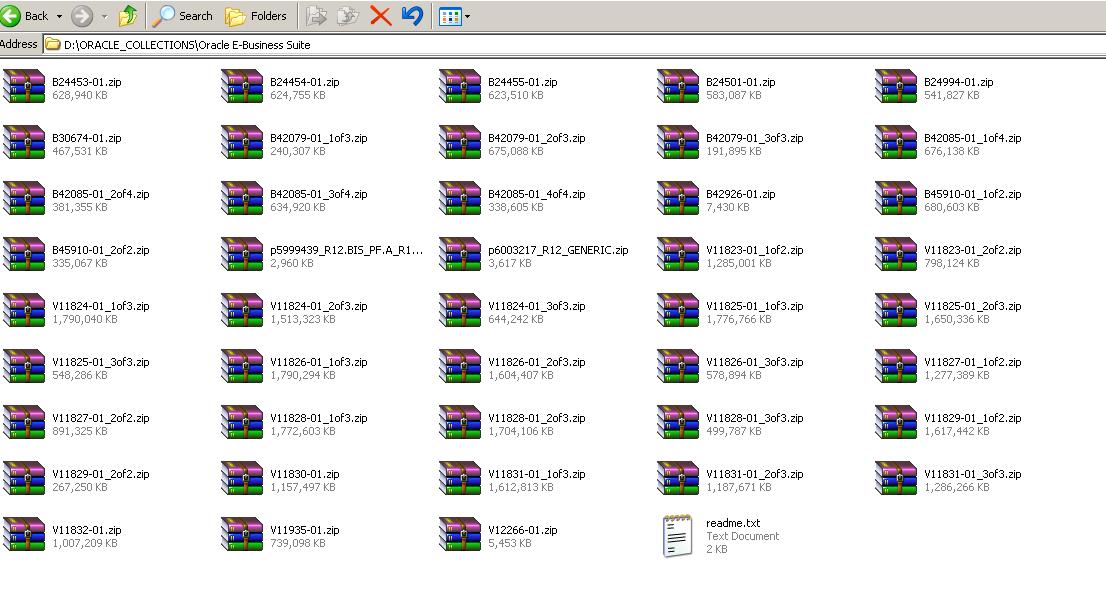Select the readme.txt document
The width and height of the screenshot is (1106, 593).
[x=732, y=523]
